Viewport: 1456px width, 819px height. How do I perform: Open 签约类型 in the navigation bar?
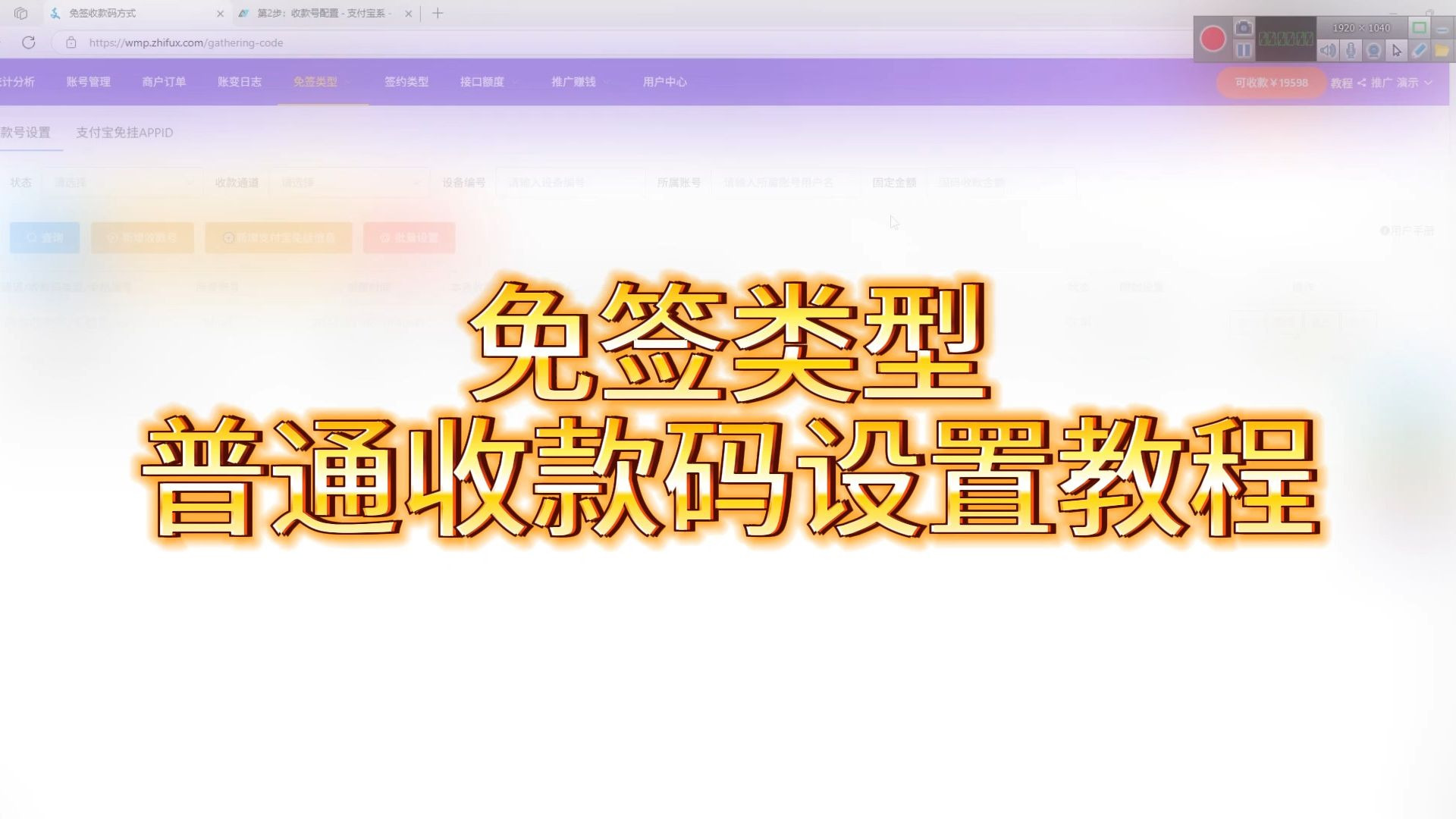(406, 82)
